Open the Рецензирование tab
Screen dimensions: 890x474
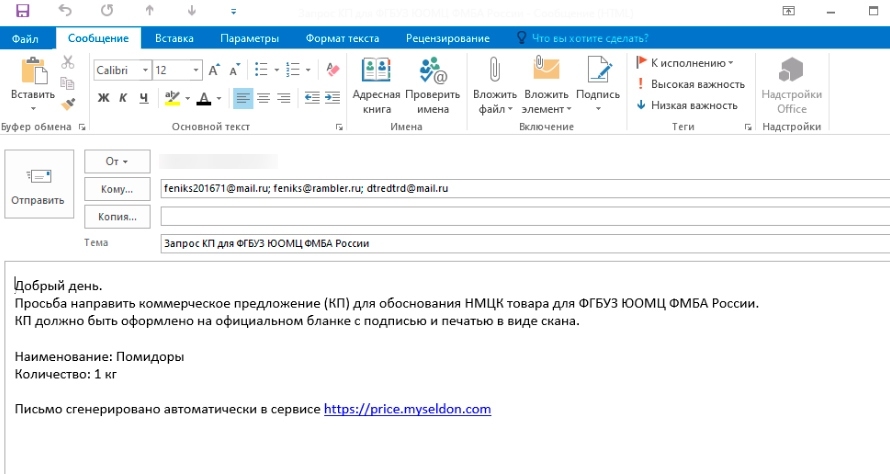[x=448, y=39]
